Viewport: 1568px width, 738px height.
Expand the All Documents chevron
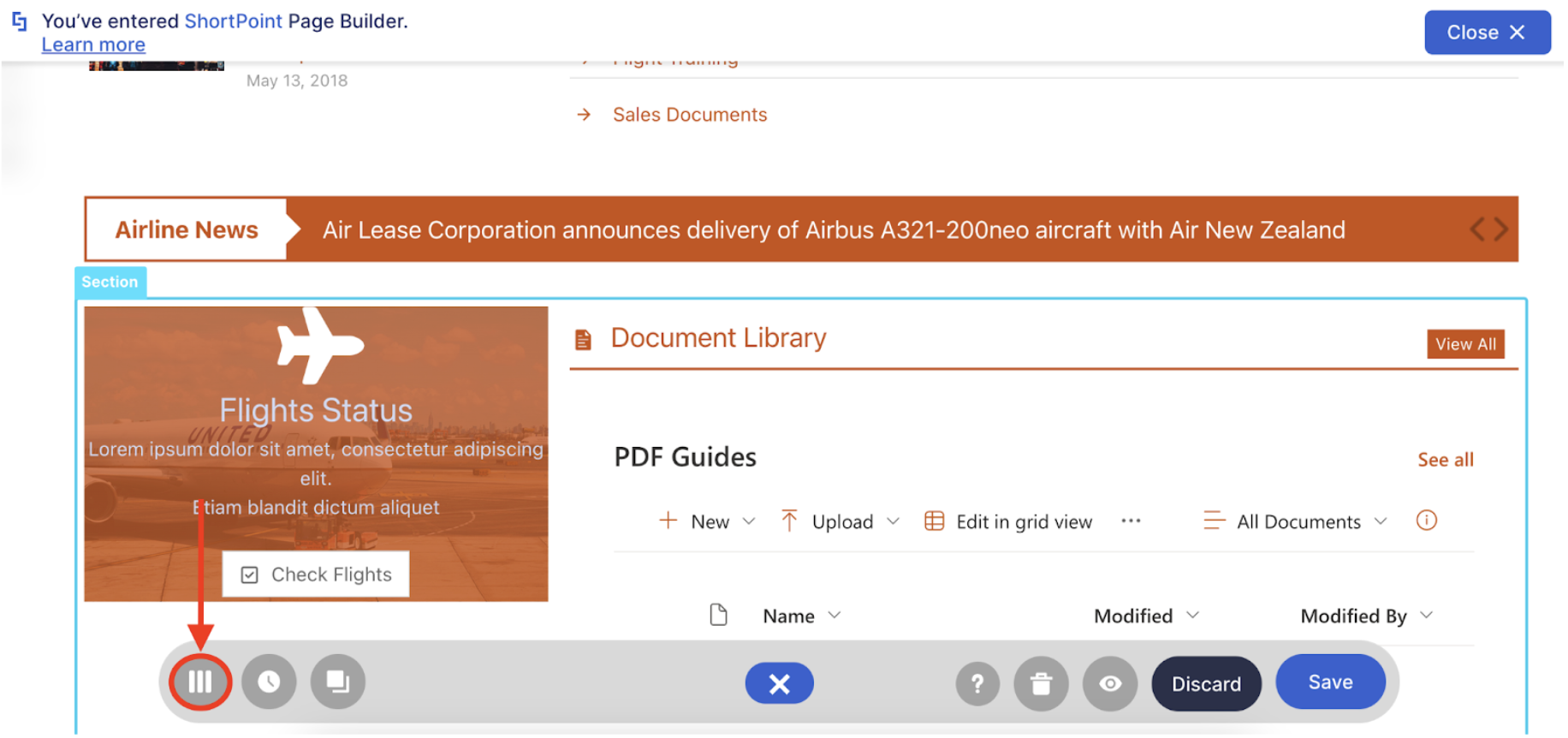tap(1380, 521)
